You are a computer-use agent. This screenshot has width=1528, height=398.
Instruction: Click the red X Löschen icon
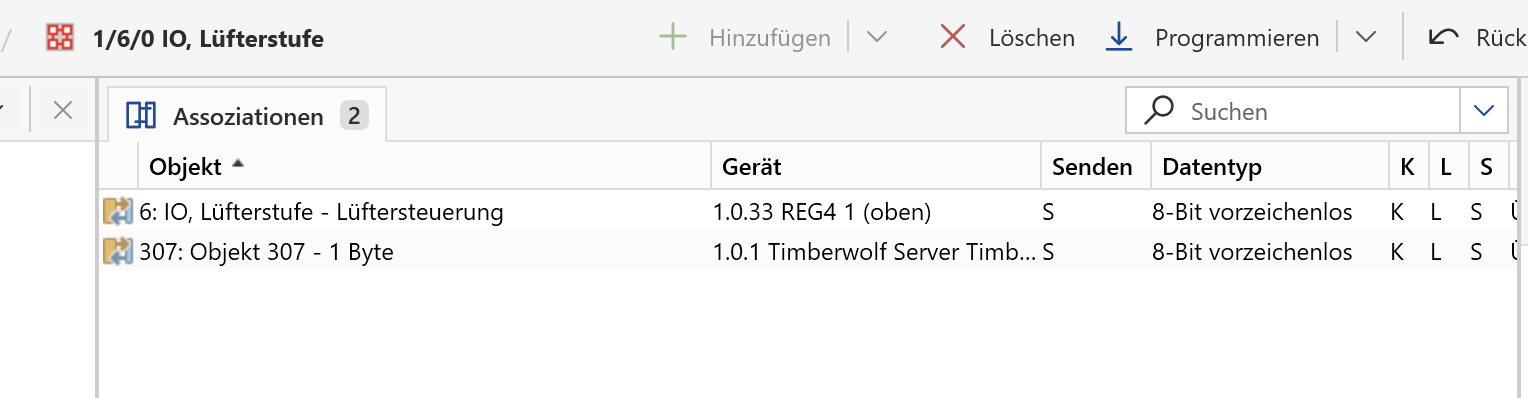[953, 38]
